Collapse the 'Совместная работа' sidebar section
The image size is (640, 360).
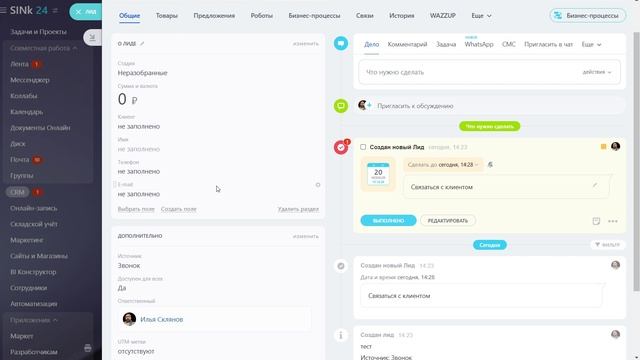point(44,48)
